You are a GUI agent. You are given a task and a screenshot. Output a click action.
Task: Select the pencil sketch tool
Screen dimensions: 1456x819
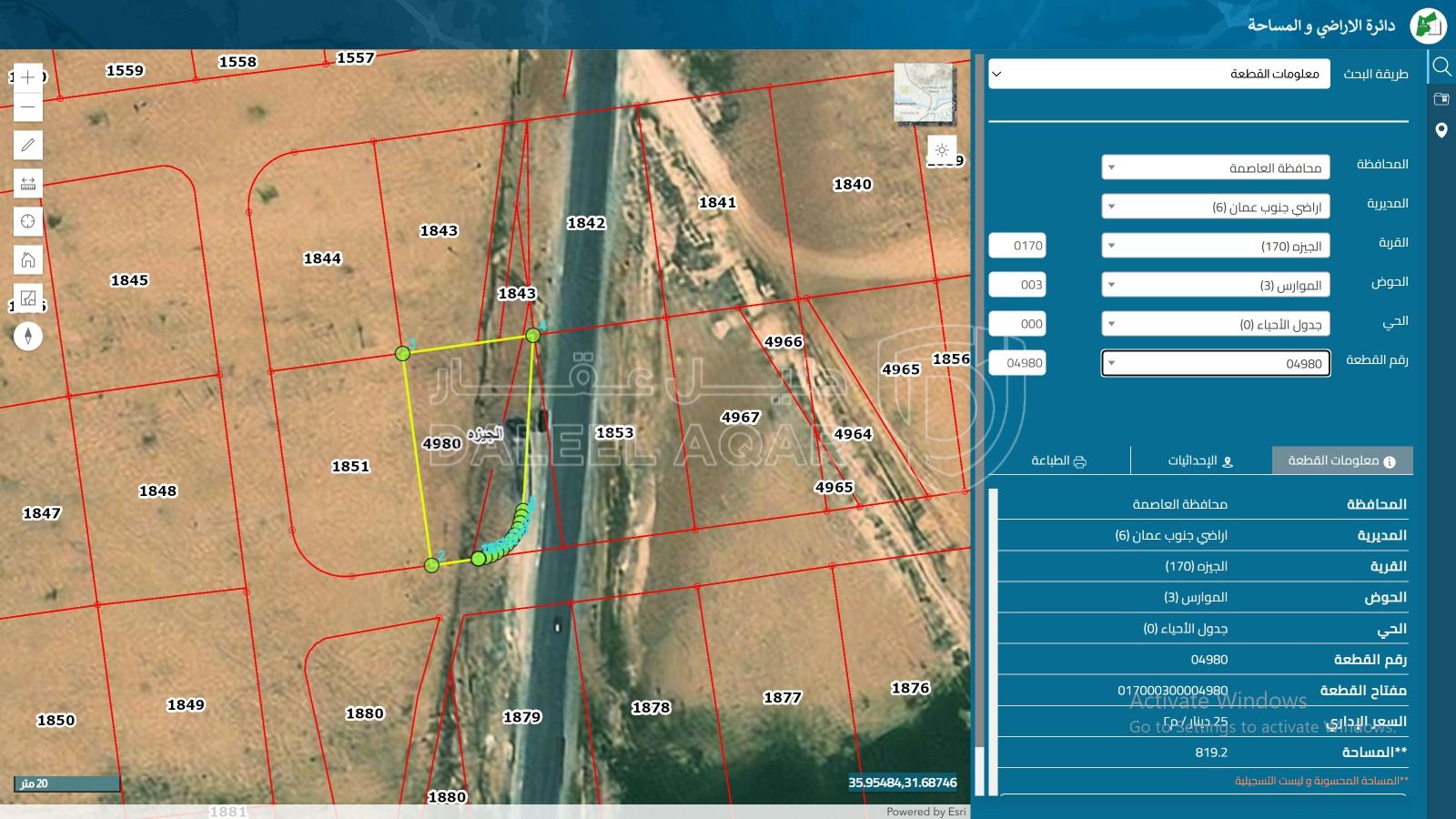coord(28,146)
